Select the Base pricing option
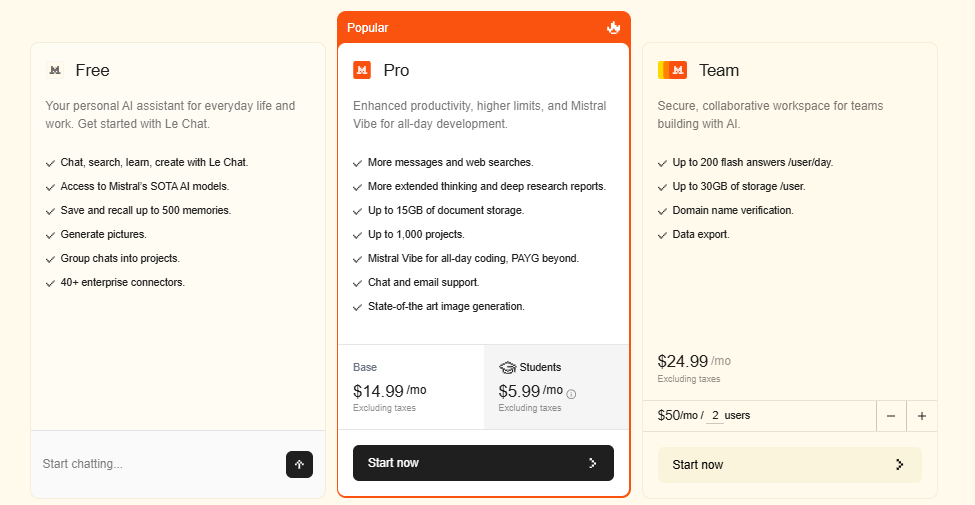The image size is (975, 505). tap(411, 387)
